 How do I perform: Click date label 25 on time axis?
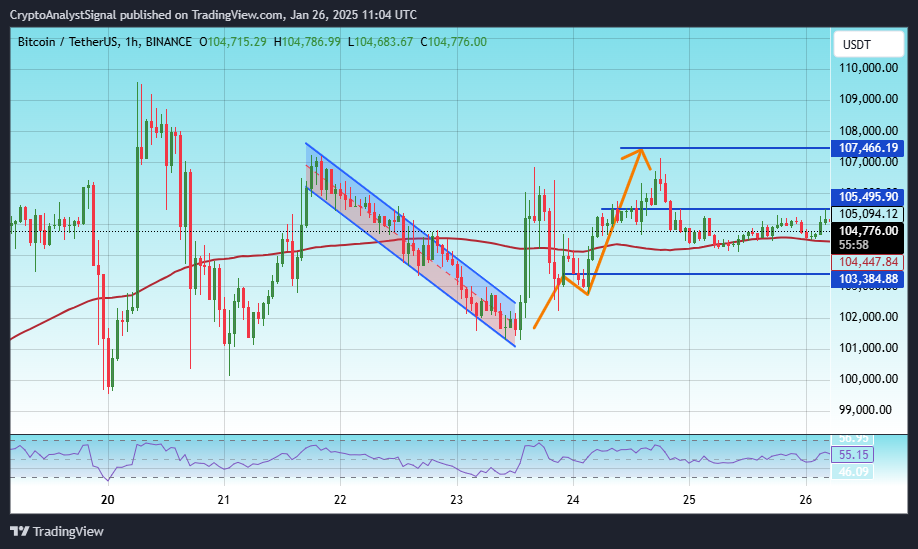pyautogui.click(x=689, y=500)
